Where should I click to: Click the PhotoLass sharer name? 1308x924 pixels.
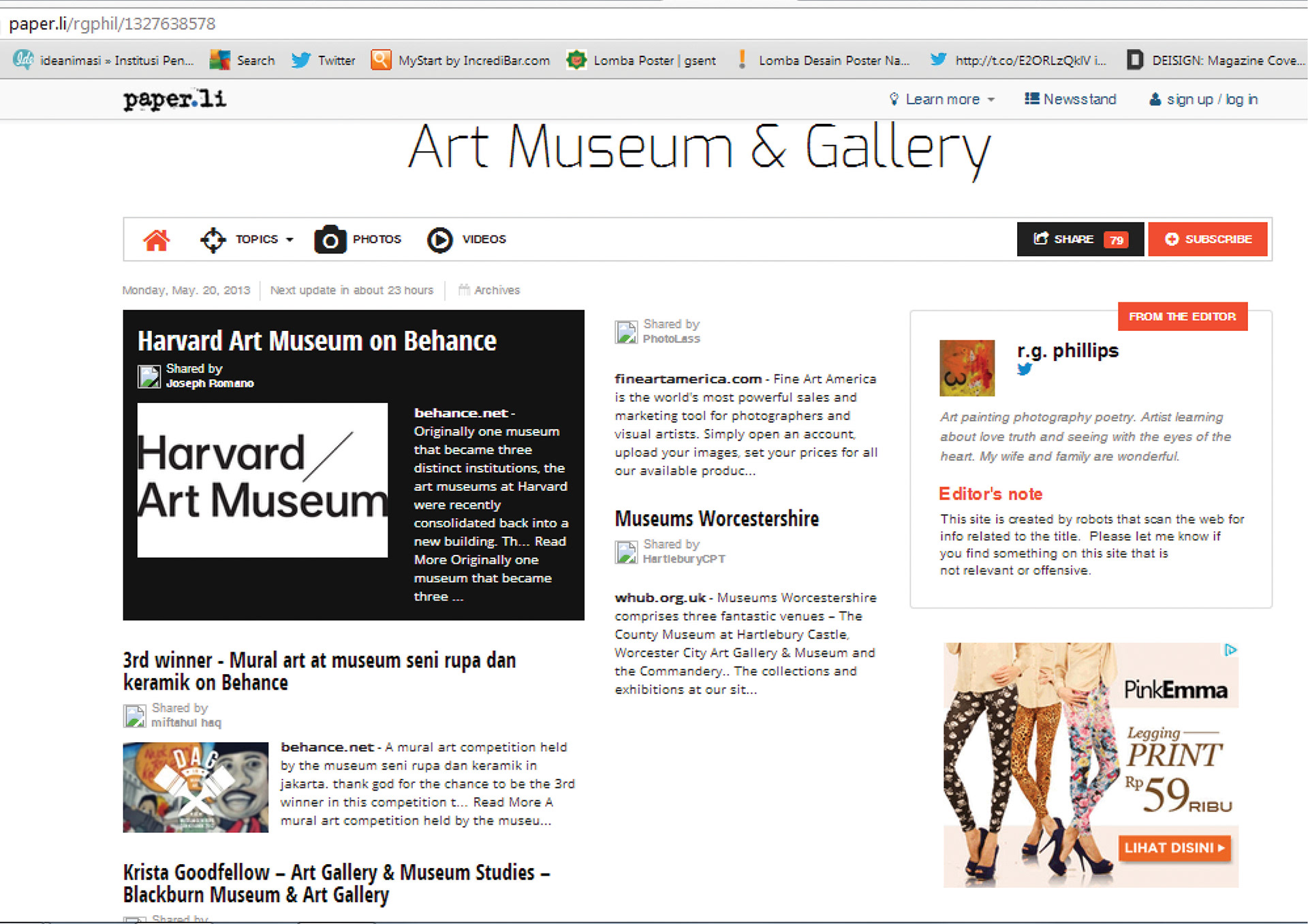671,339
